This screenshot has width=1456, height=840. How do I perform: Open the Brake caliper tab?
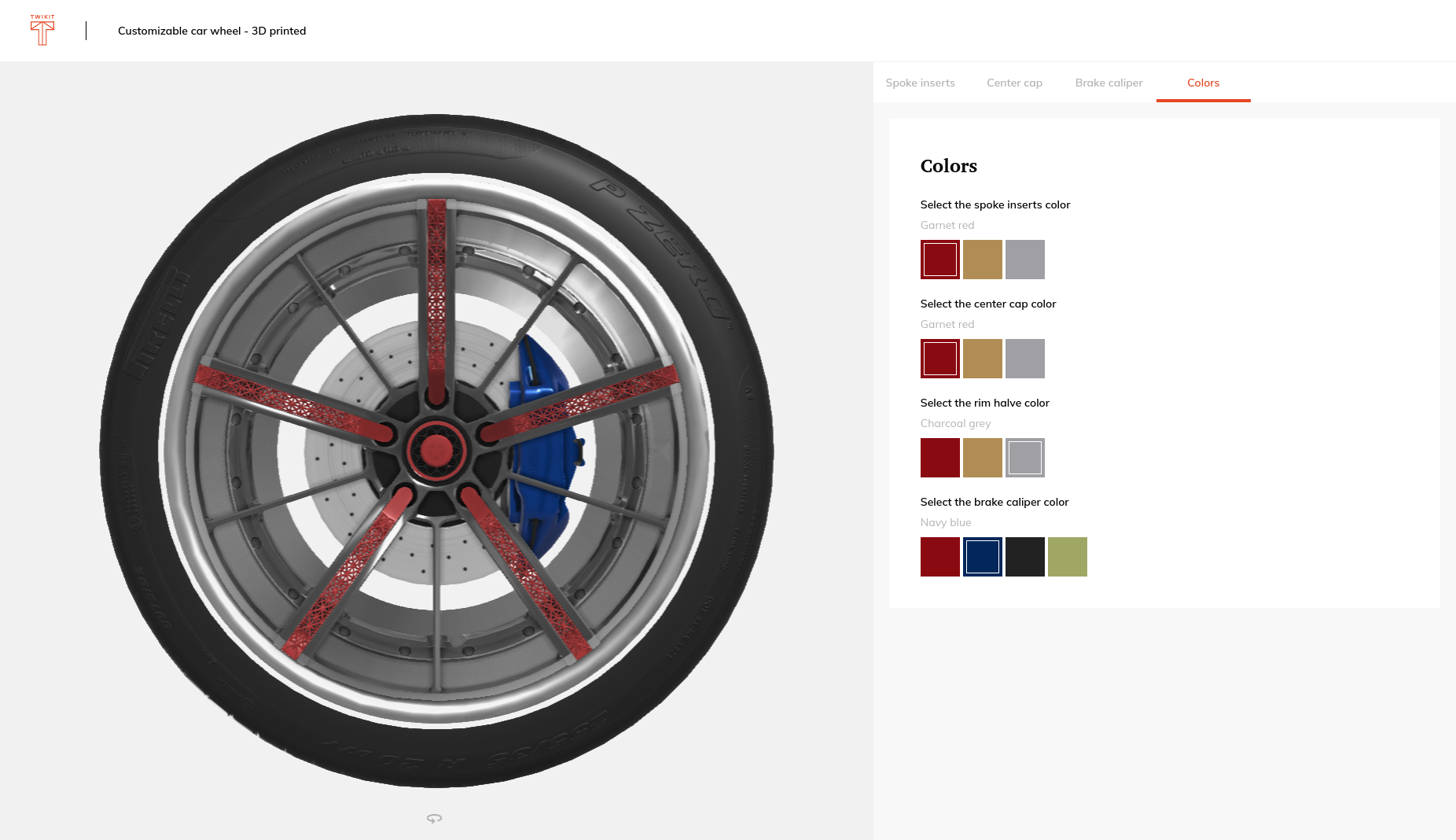coord(1109,83)
